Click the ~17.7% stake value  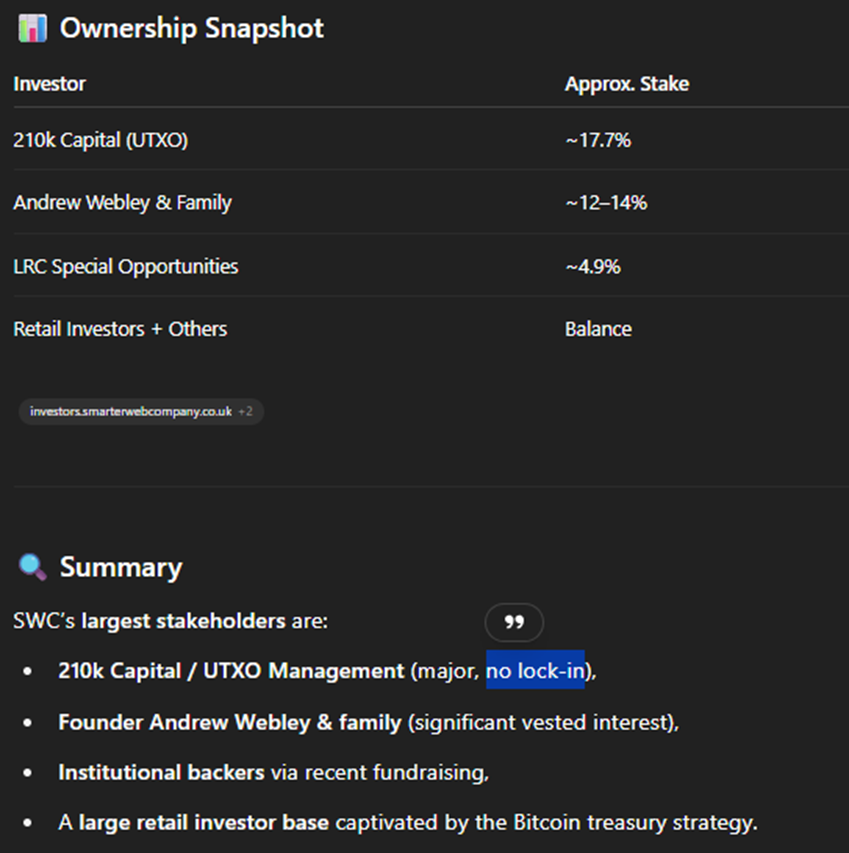[597, 140]
